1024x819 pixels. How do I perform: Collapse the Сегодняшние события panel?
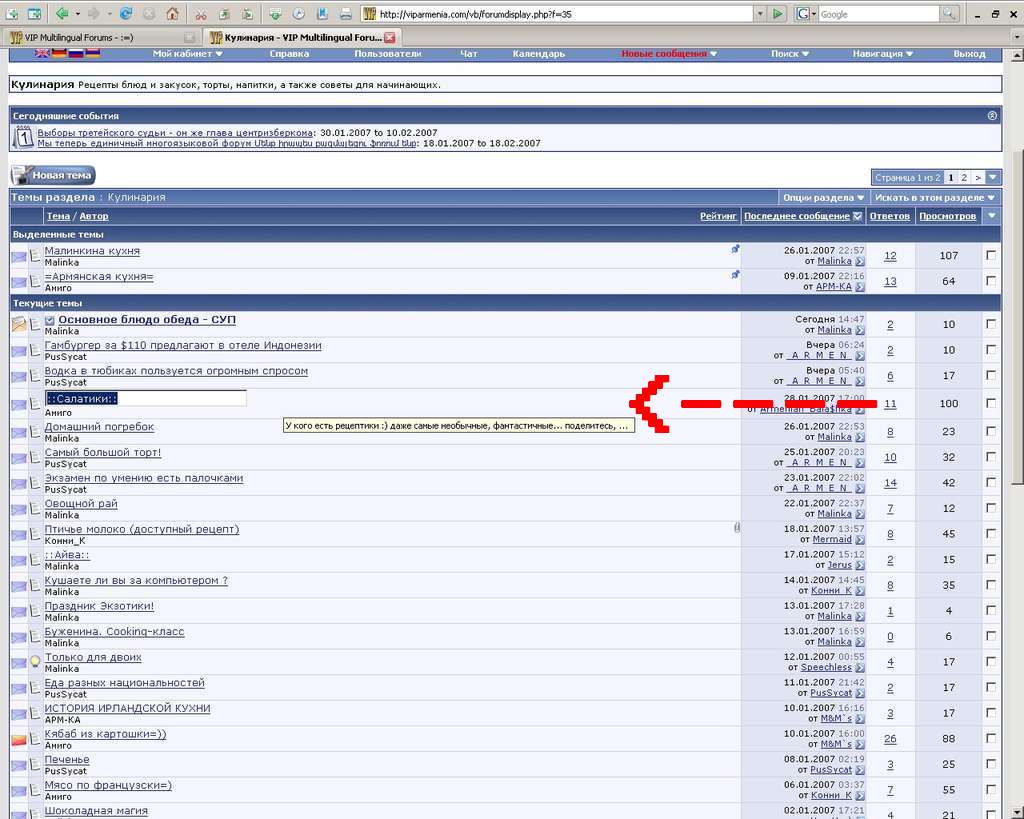point(992,116)
